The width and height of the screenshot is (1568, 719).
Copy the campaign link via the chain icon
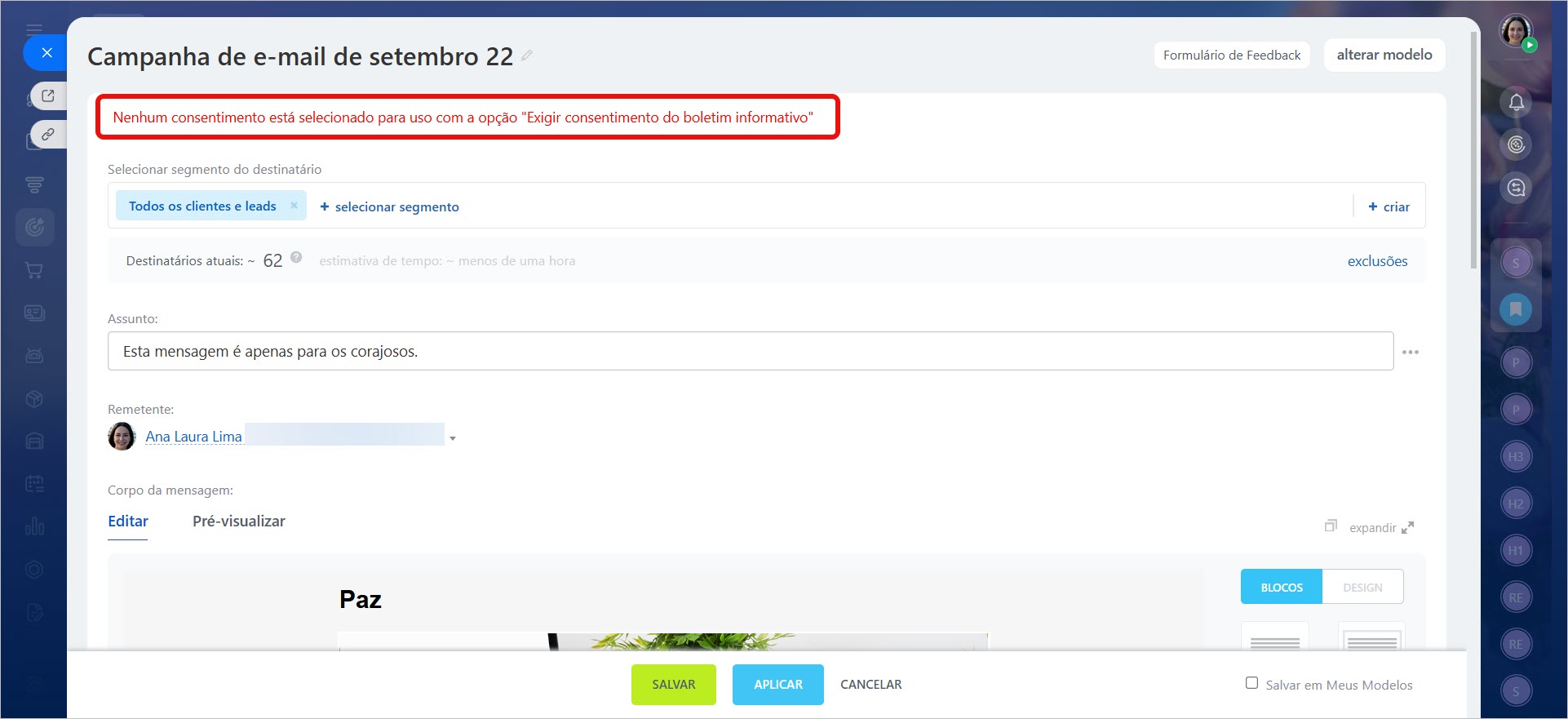click(48, 134)
